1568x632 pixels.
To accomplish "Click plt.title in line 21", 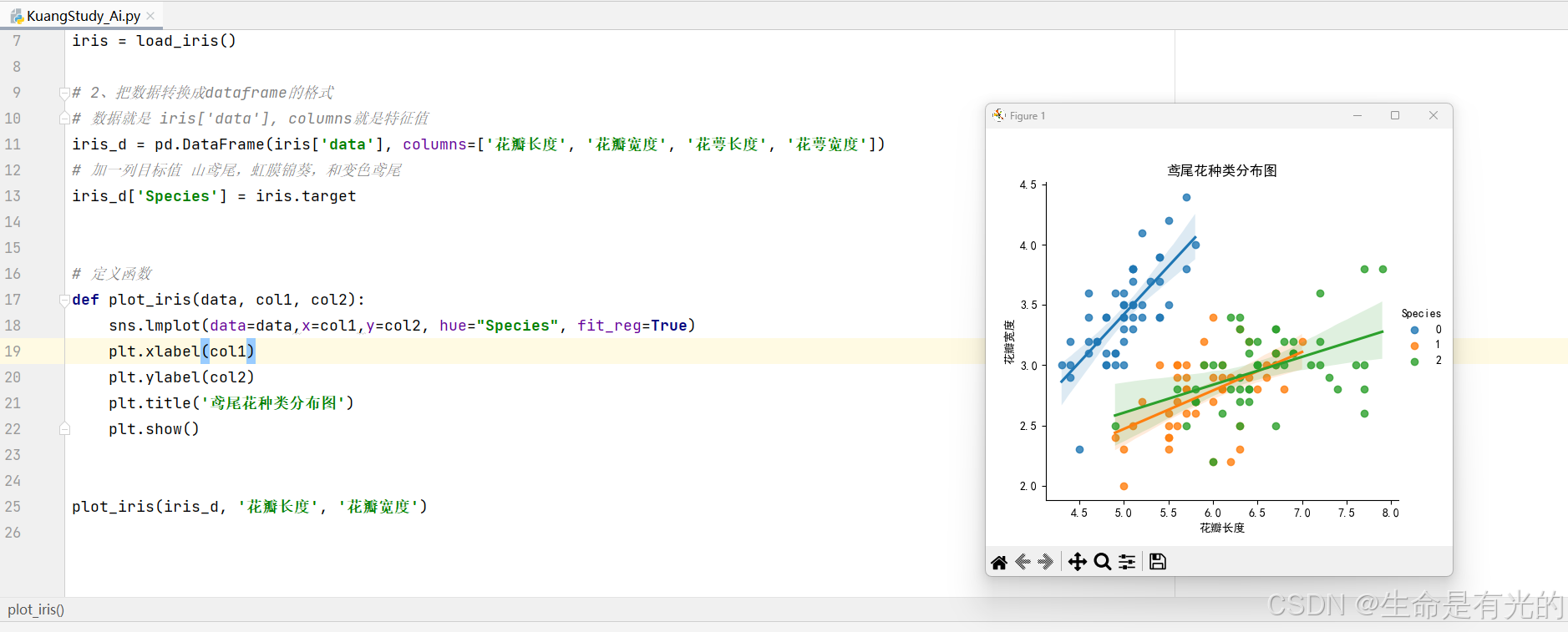I will pyautogui.click(x=150, y=403).
